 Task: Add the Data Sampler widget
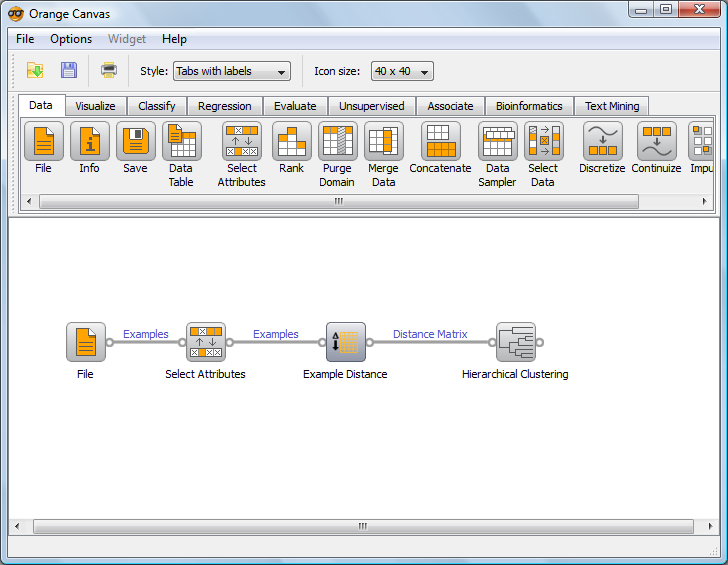(x=498, y=141)
